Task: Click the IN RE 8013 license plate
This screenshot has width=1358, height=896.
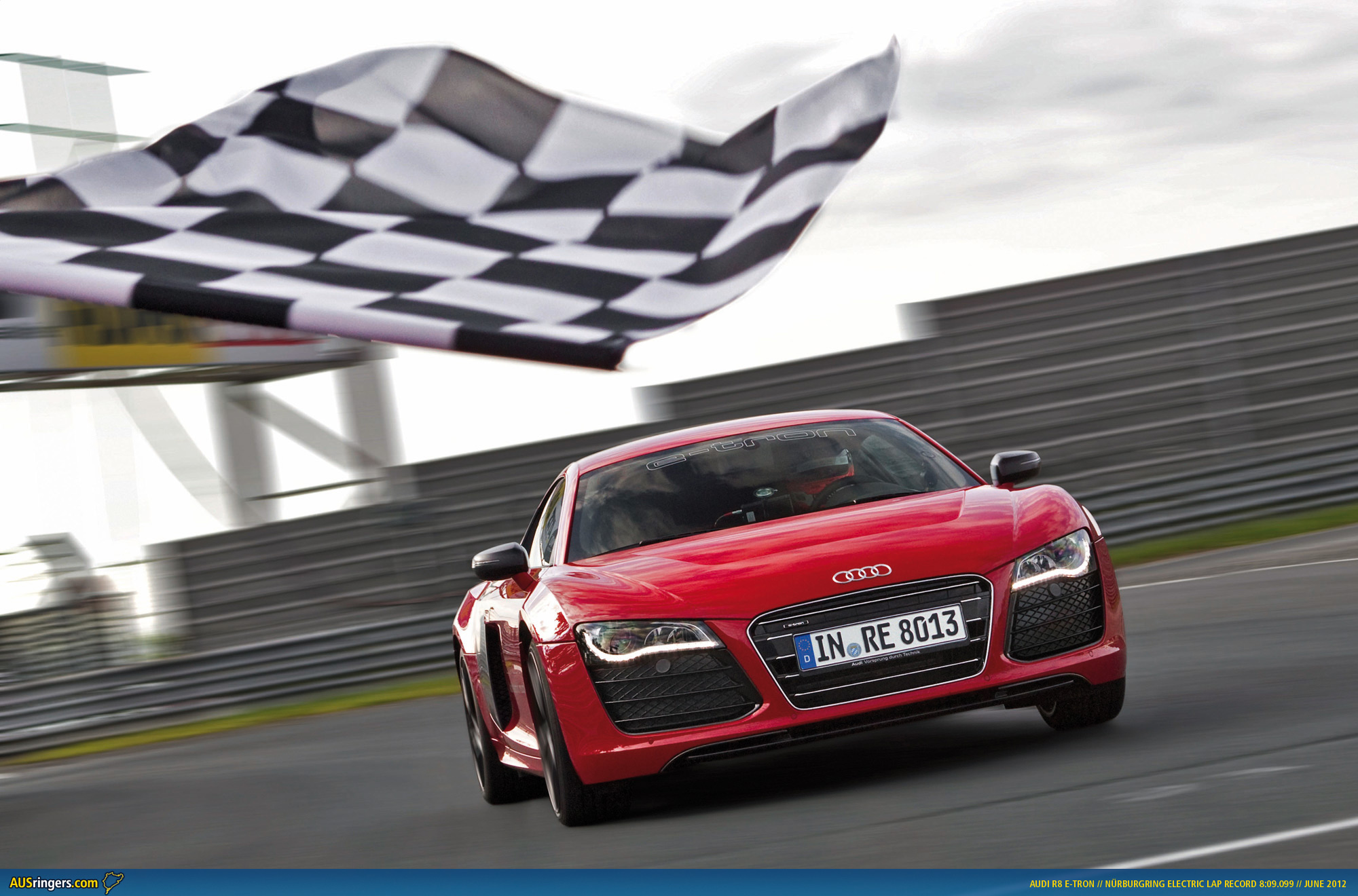Action: (881, 638)
